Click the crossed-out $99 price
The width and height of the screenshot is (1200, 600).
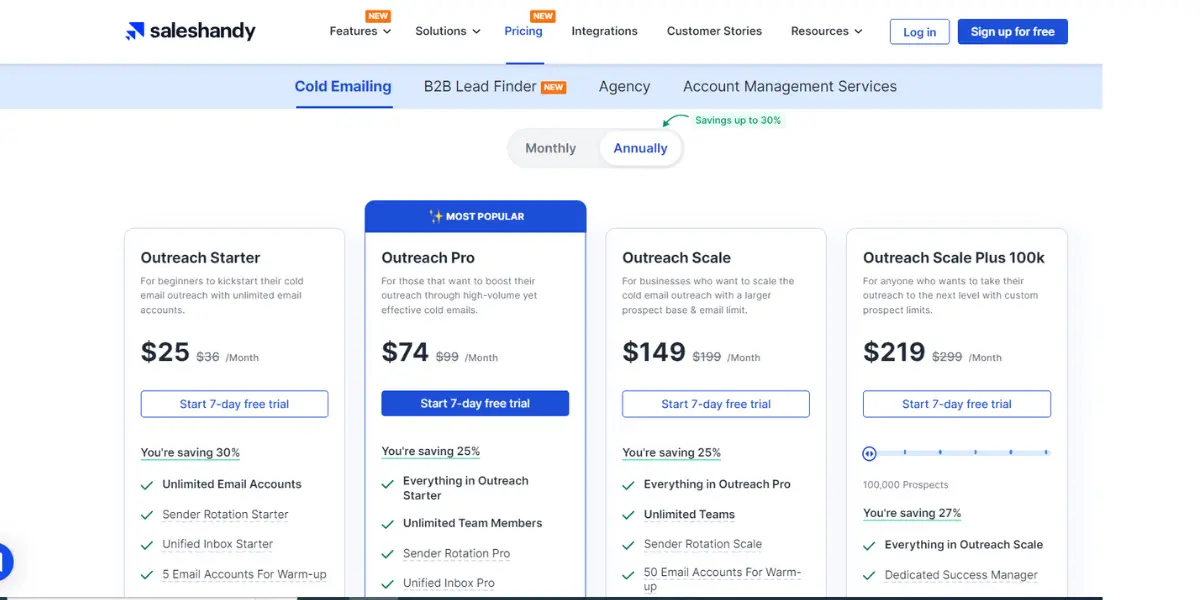point(448,357)
